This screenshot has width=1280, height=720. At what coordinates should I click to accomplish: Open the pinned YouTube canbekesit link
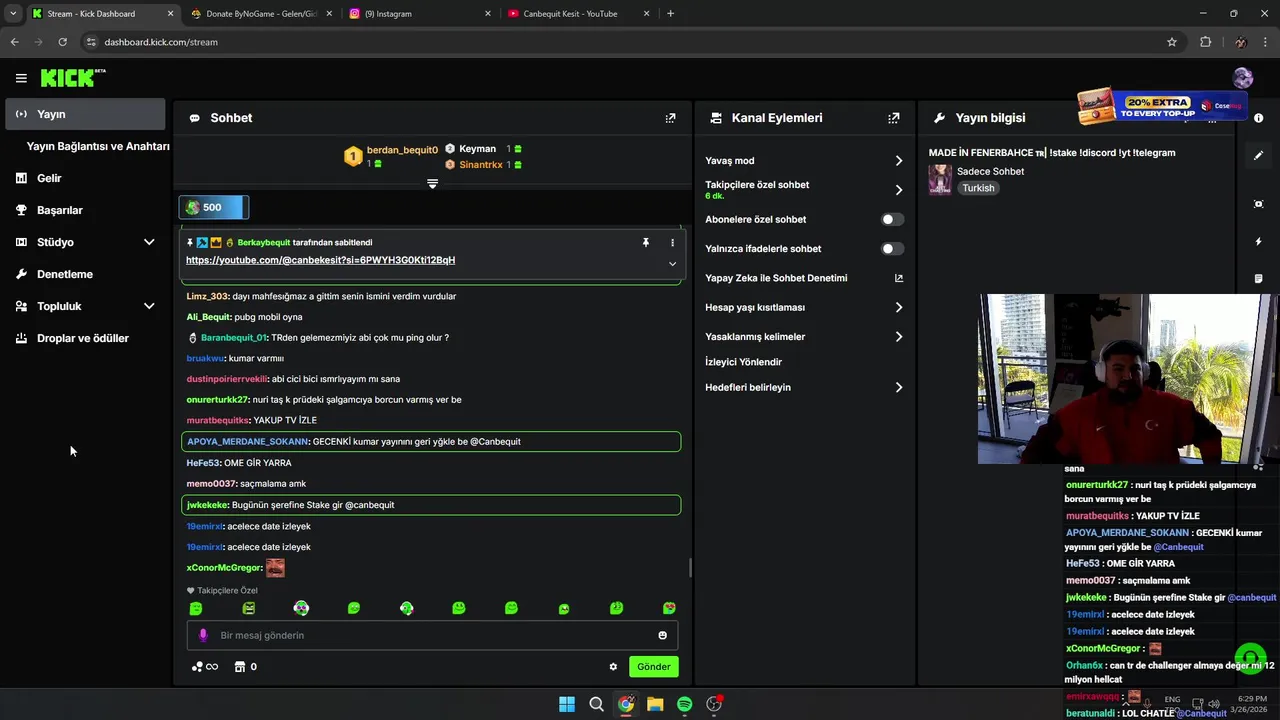[x=320, y=260]
